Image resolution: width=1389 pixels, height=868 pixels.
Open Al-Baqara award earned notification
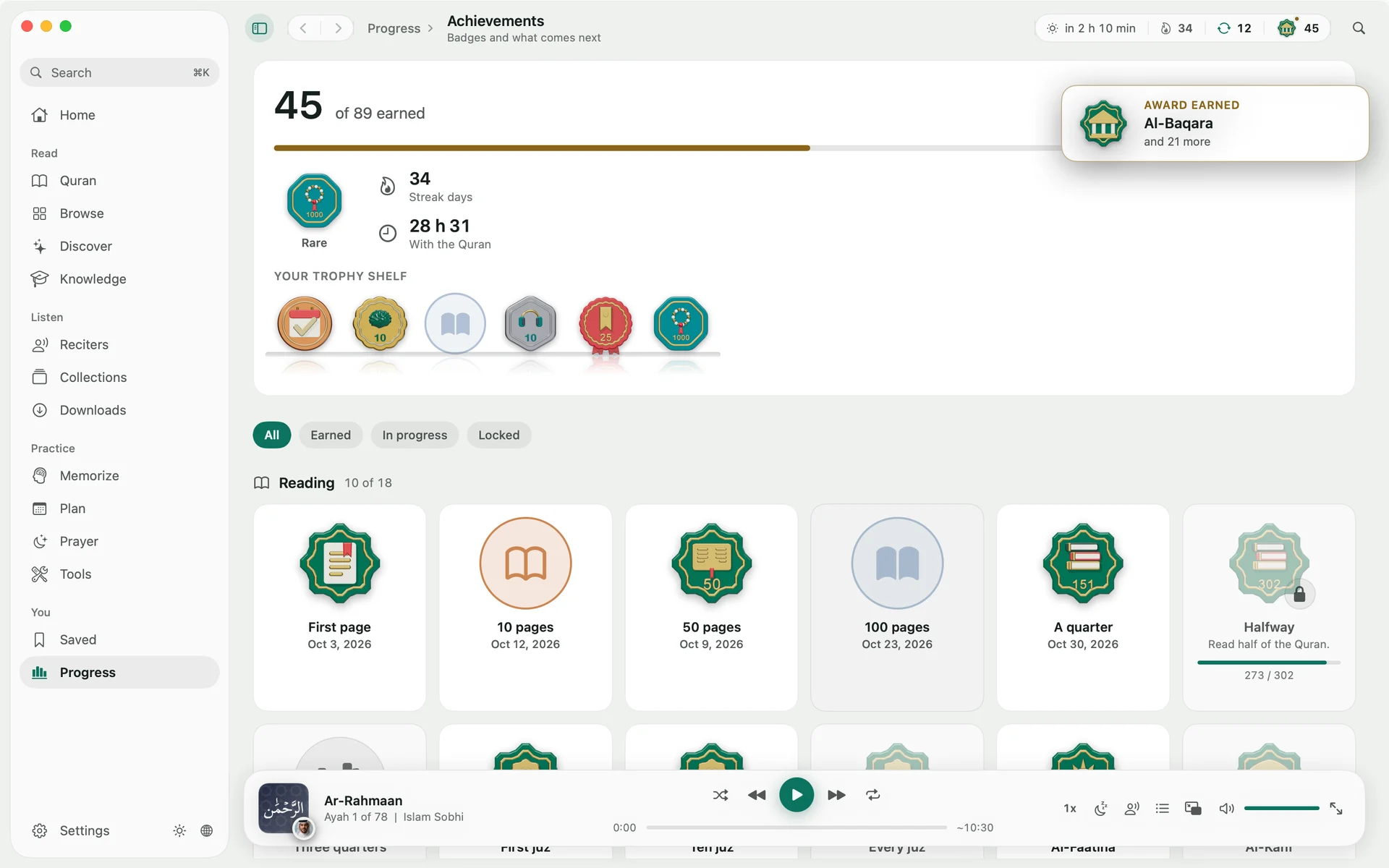click(x=1215, y=124)
